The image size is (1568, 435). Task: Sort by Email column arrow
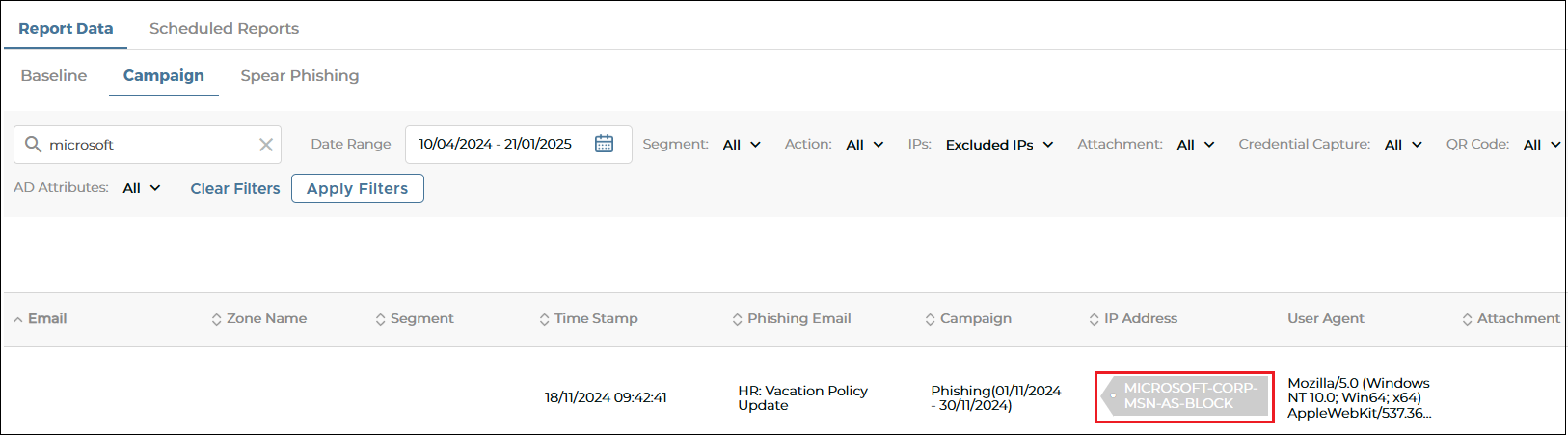[x=18, y=319]
